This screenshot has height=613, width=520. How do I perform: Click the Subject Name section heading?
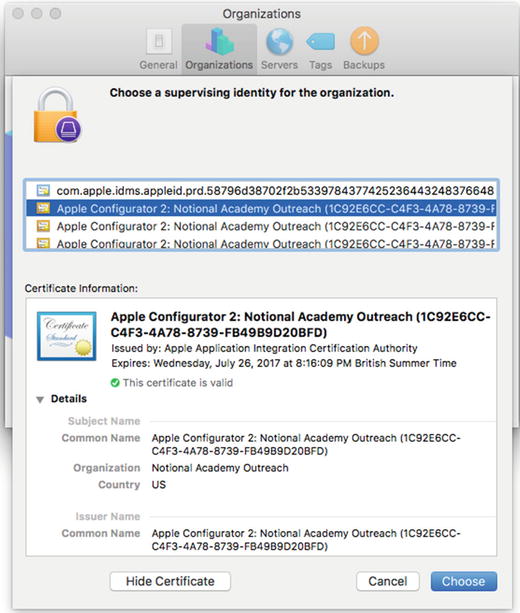pos(104,421)
